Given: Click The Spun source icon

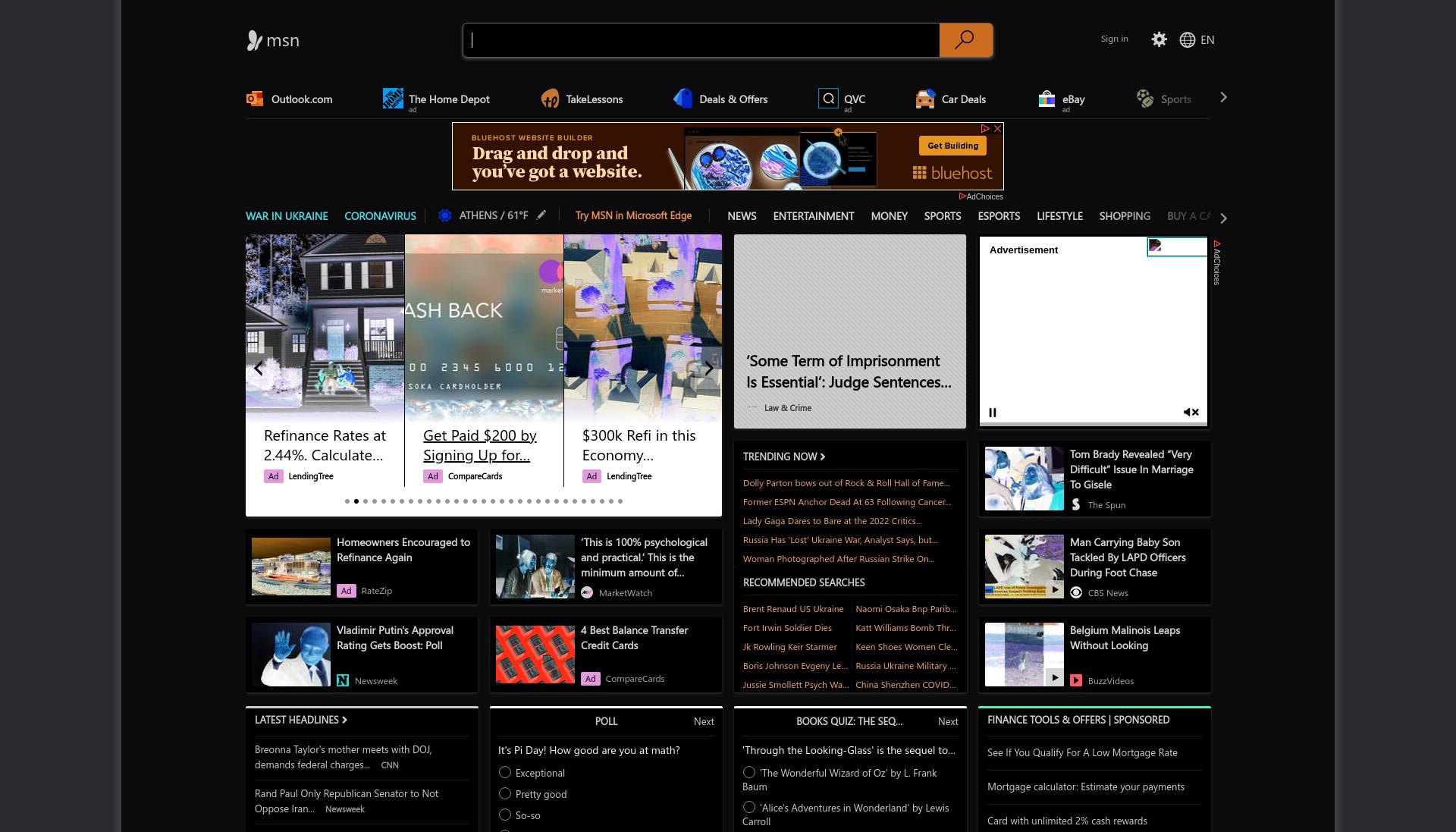Looking at the screenshot, I should (x=1076, y=504).
